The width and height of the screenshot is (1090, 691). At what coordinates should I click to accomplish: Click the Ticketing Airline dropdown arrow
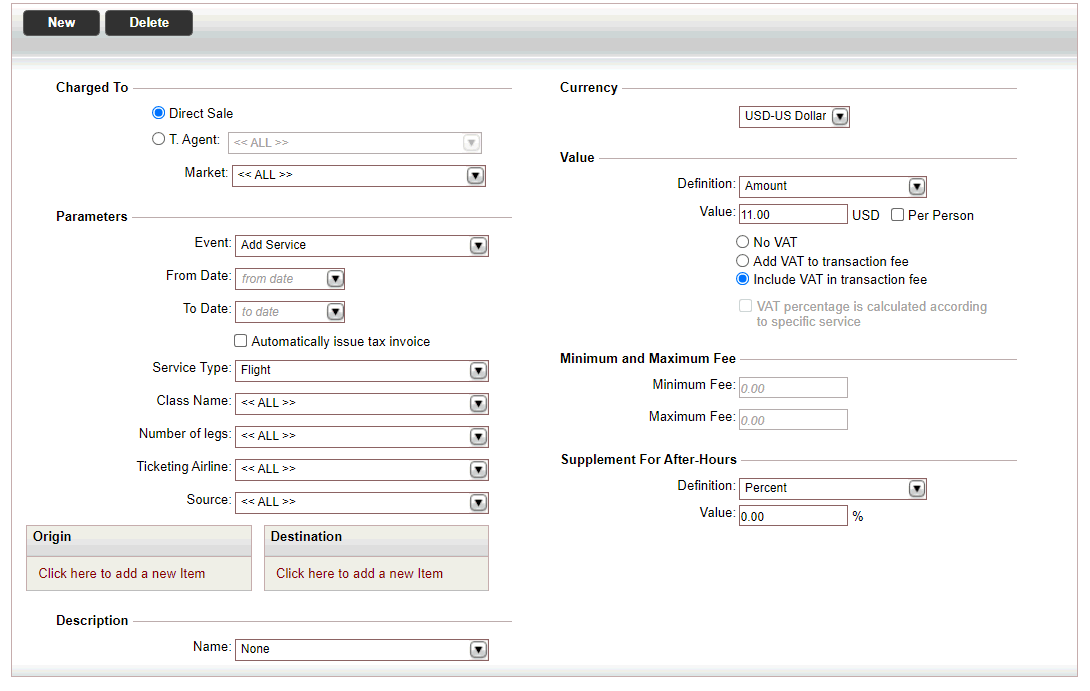478,470
